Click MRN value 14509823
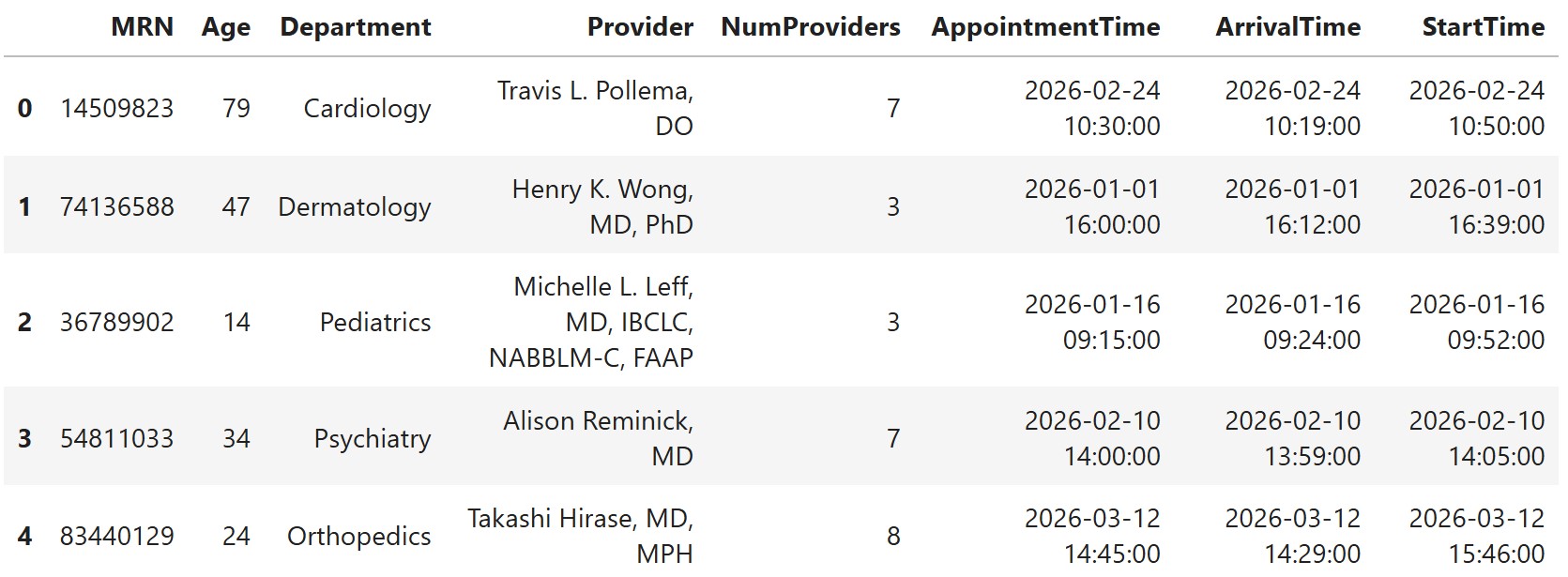 click(x=116, y=108)
